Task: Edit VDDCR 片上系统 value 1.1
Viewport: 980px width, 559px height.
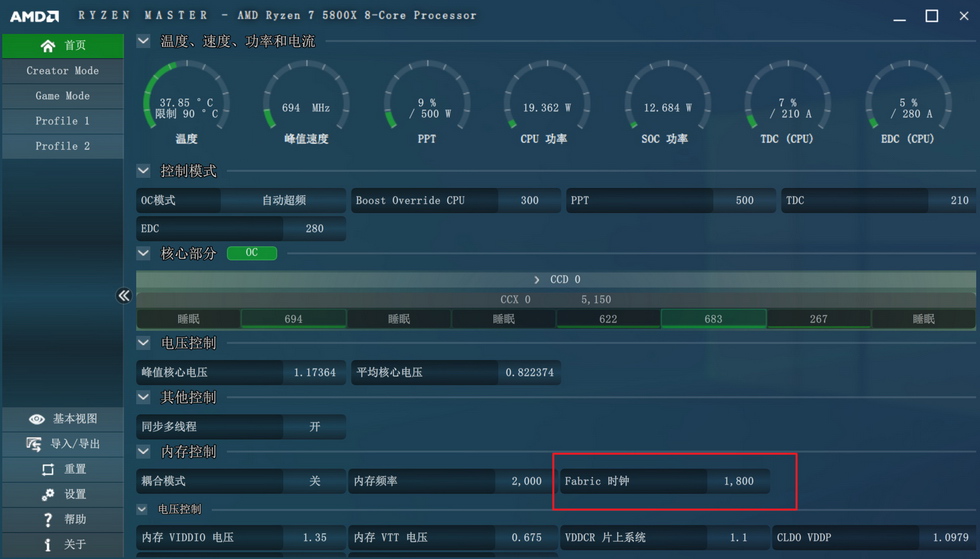Action: (738, 537)
